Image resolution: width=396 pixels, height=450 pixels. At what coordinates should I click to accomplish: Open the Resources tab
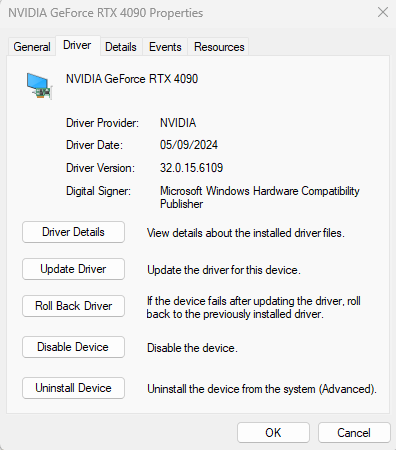point(219,47)
